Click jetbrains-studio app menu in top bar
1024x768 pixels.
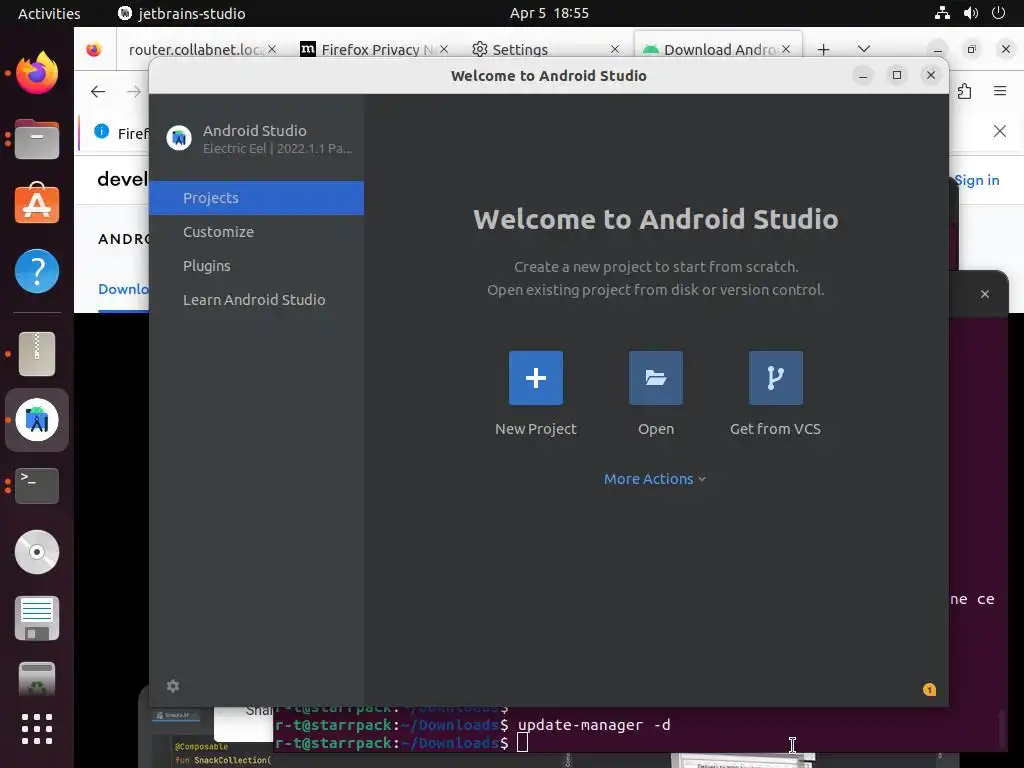click(x=182, y=13)
